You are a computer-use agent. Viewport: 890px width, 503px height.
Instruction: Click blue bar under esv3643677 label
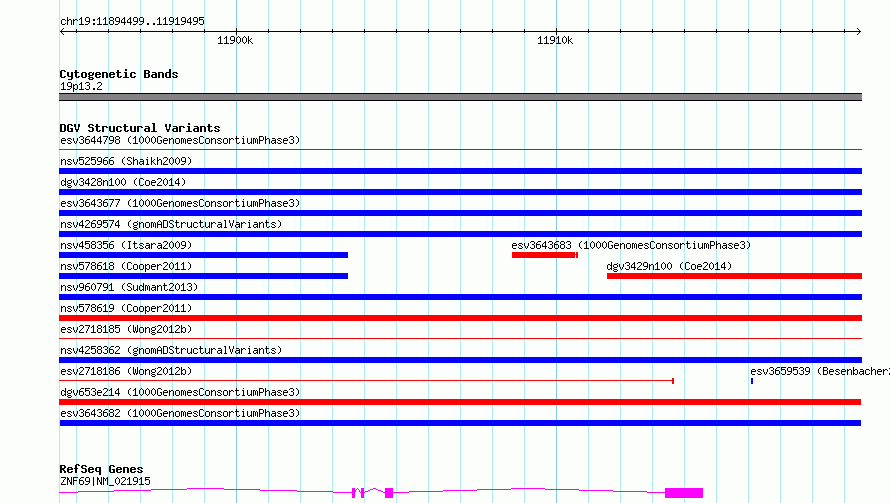[x=460, y=213]
